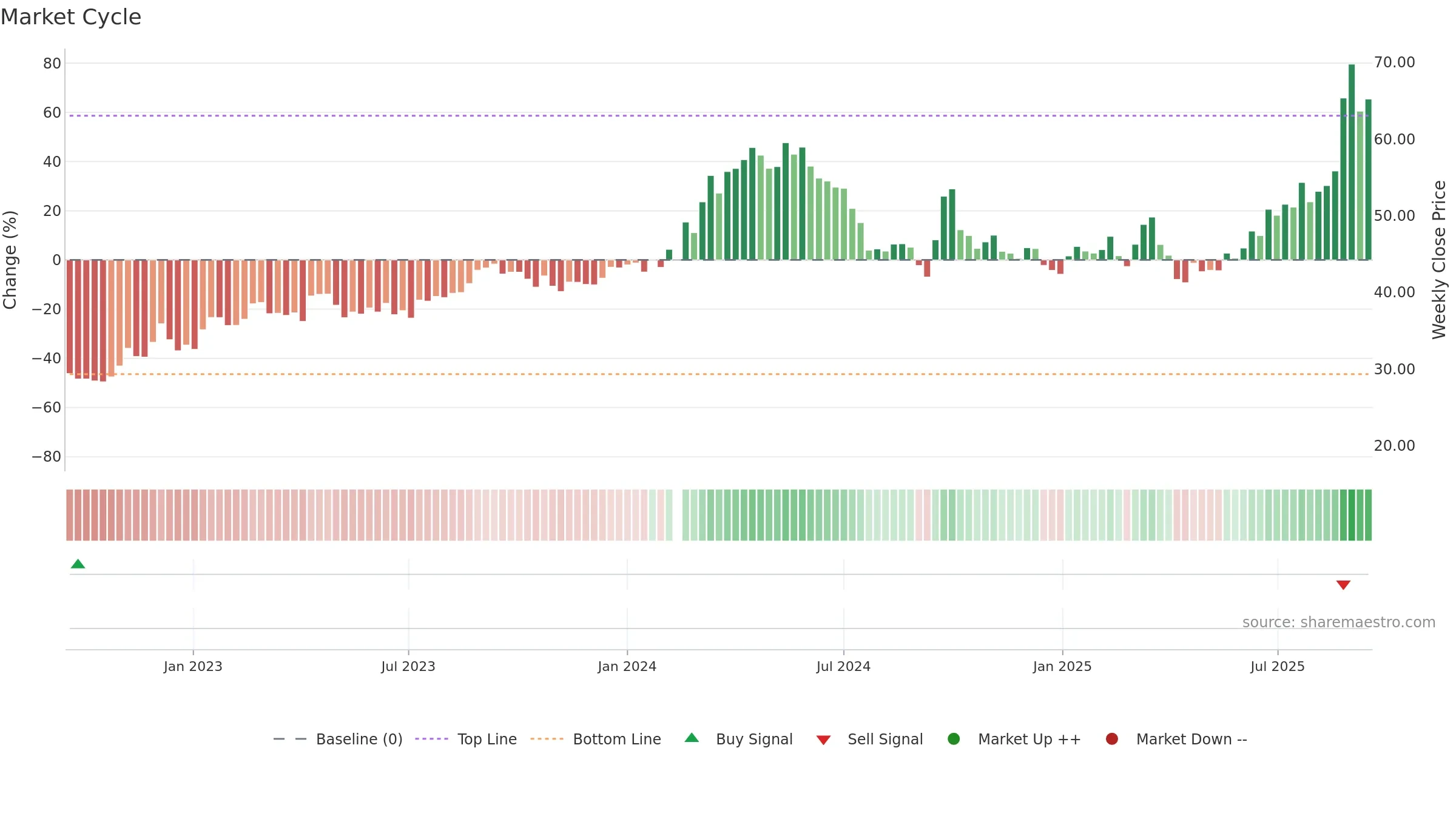1456x819 pixels.
Task: Click the Jul 2024 axis label
Action: coord(843,666)
